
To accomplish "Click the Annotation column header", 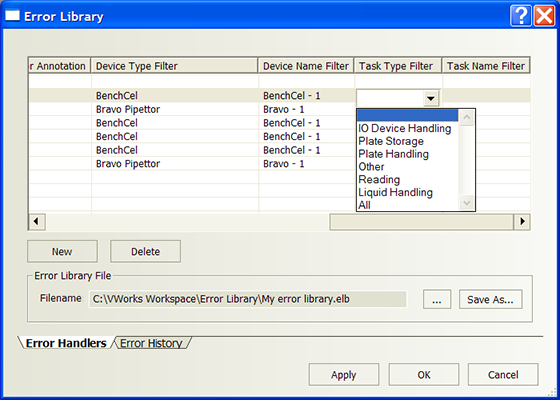I will [x=60, y=66].
